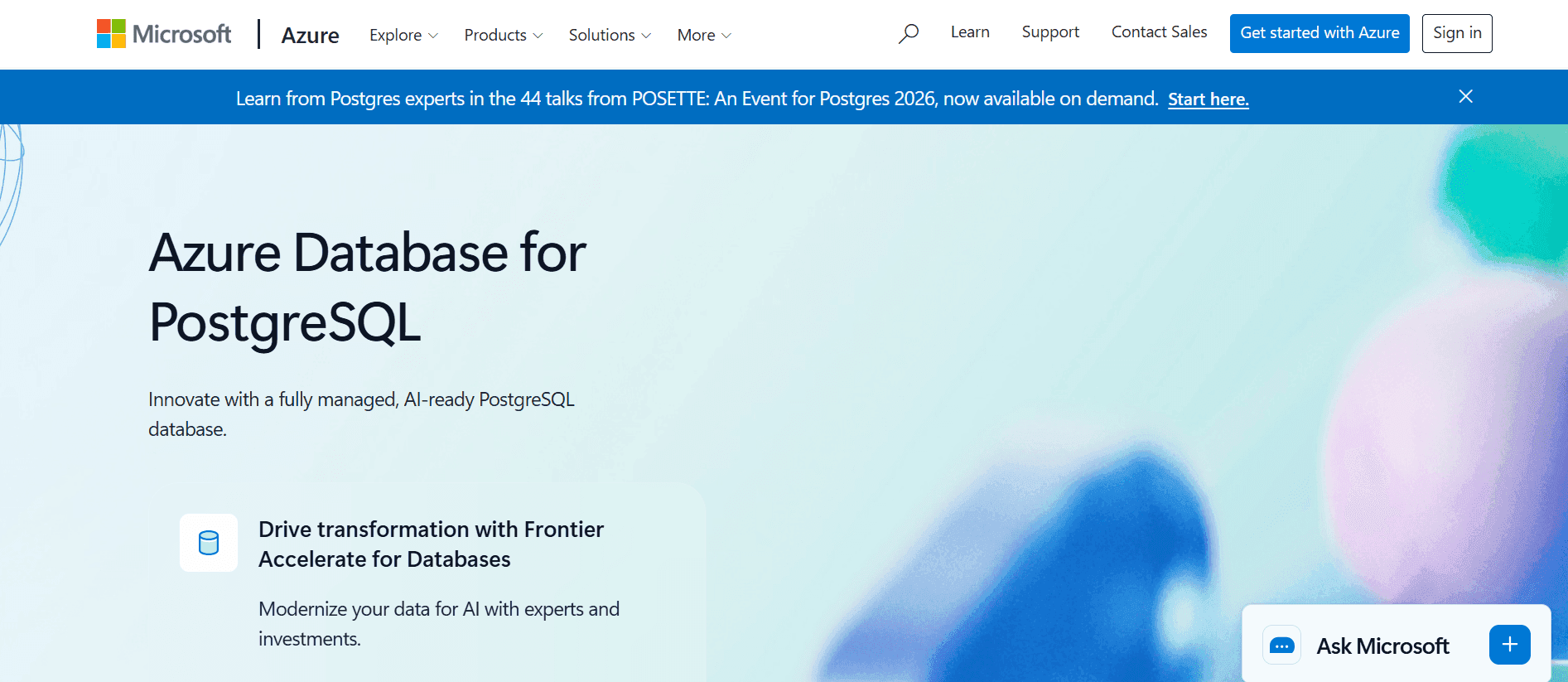
Task: Follow the Start here link
Action: (1208, 99)
